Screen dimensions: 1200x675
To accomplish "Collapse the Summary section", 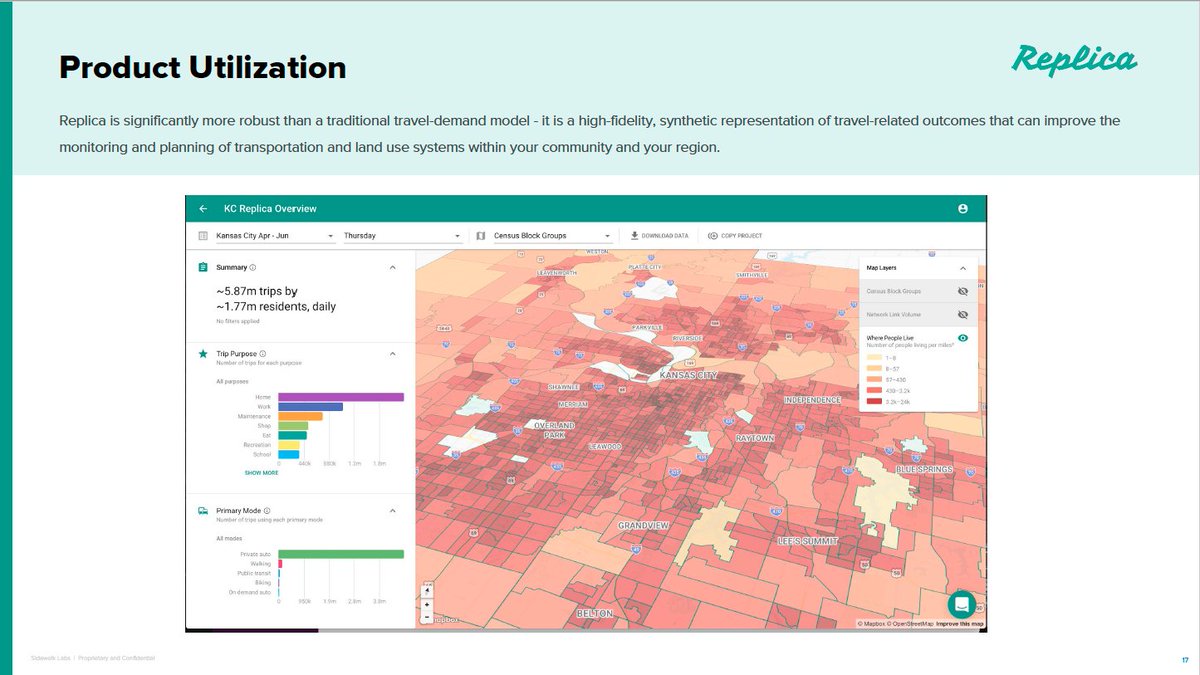I will pos(392,268).
